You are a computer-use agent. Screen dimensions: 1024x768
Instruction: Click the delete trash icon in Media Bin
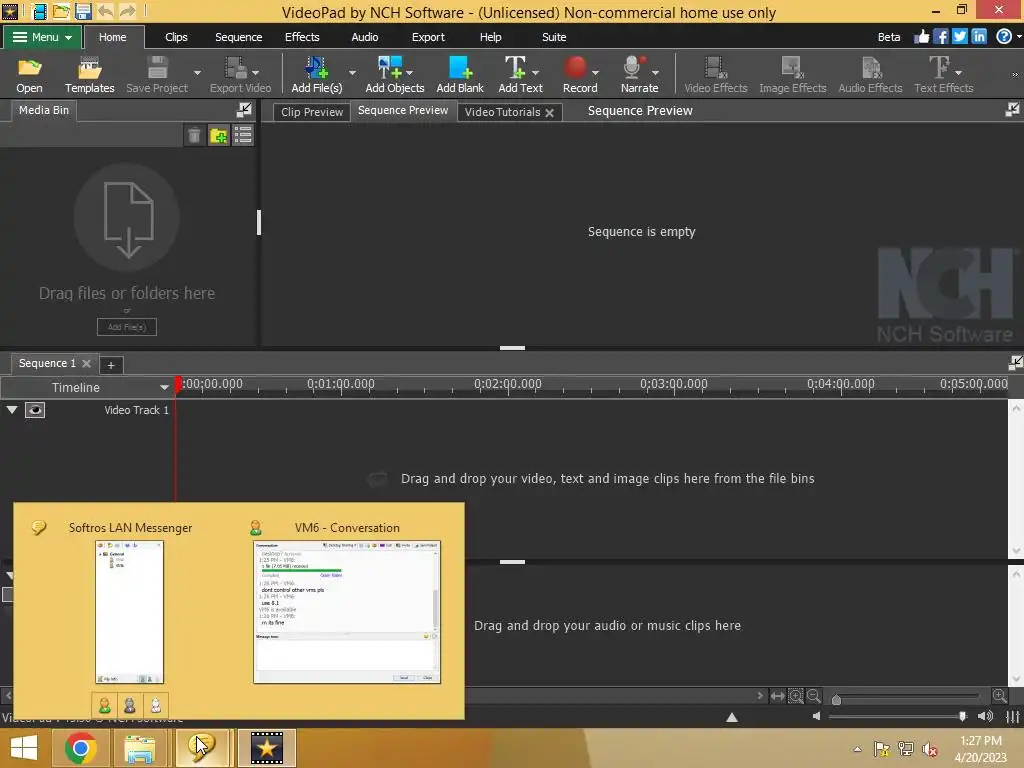coord(194,135)
